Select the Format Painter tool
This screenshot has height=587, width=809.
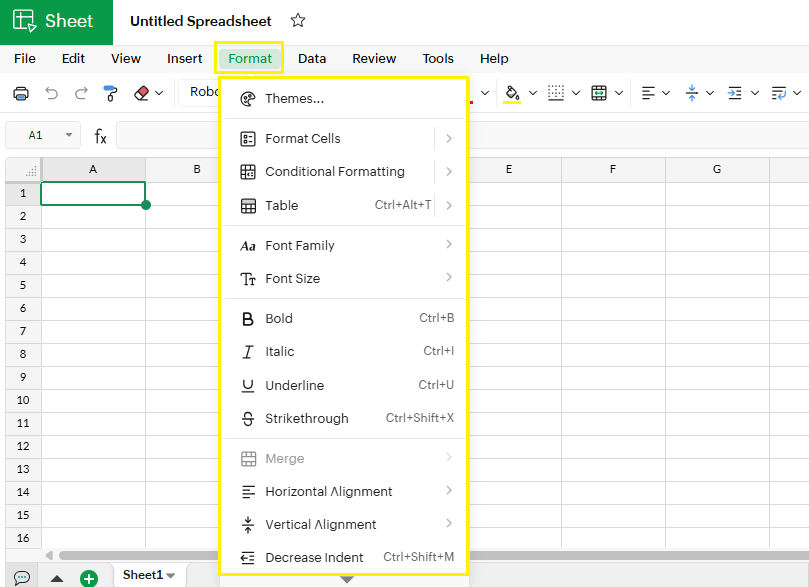tap(110, 92)
